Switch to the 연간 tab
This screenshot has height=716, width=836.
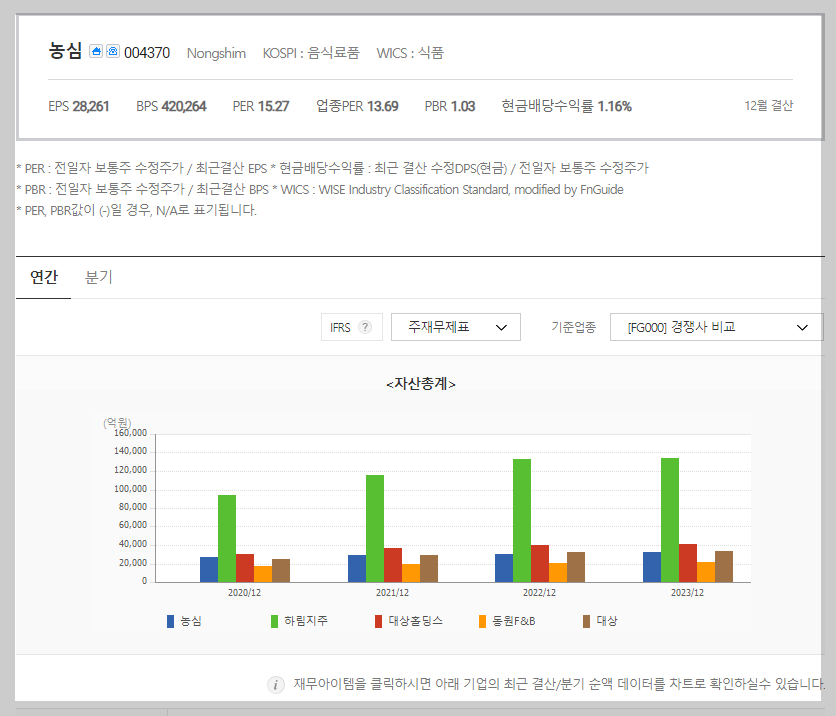click(44, 277)
